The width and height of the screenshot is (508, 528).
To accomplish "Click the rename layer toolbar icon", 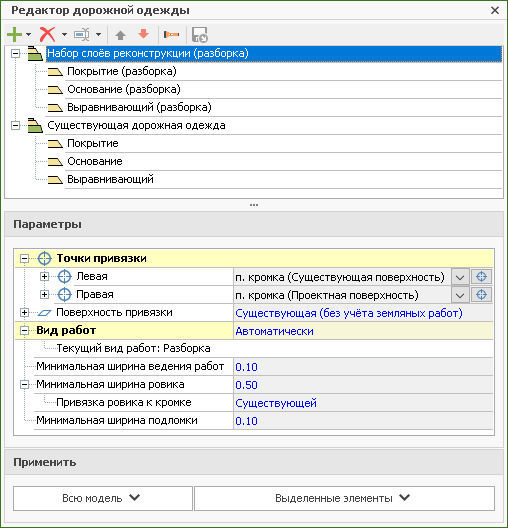I will point(82,34).
